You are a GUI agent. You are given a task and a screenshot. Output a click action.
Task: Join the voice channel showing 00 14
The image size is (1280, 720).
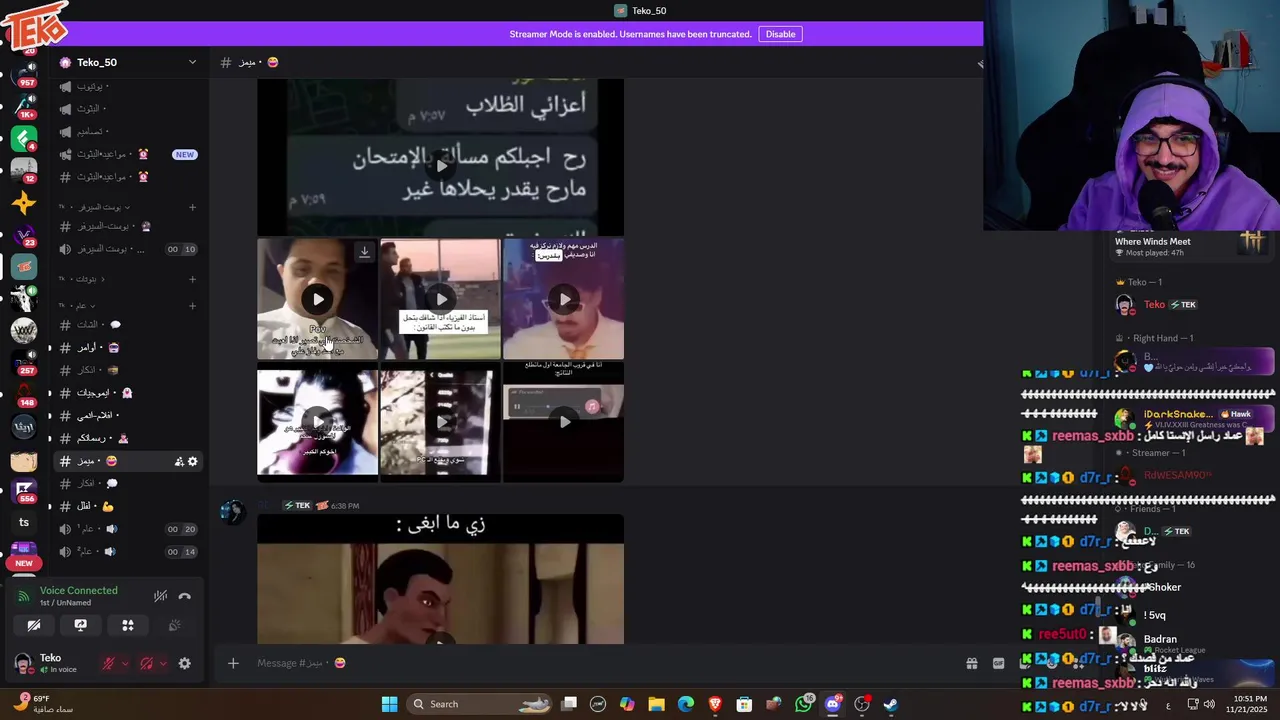[128, 552]
